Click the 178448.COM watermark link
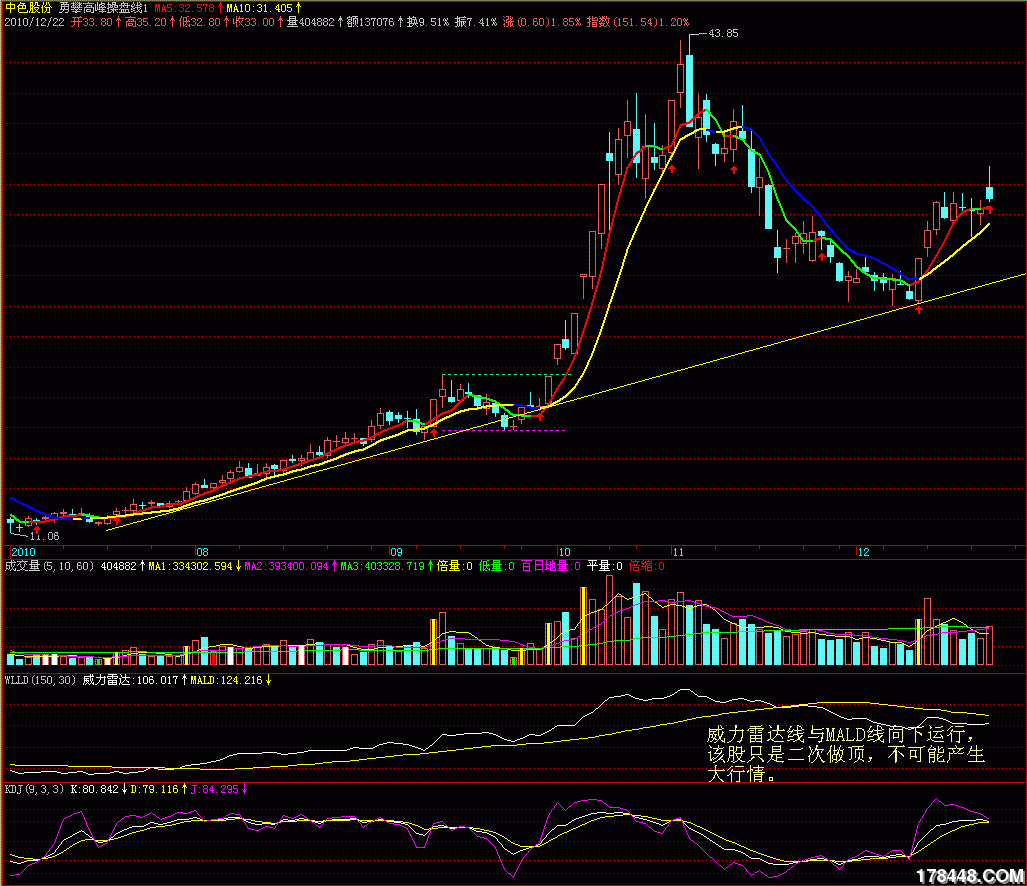This screenshot has width=1027, height=886. coord(967,875)
